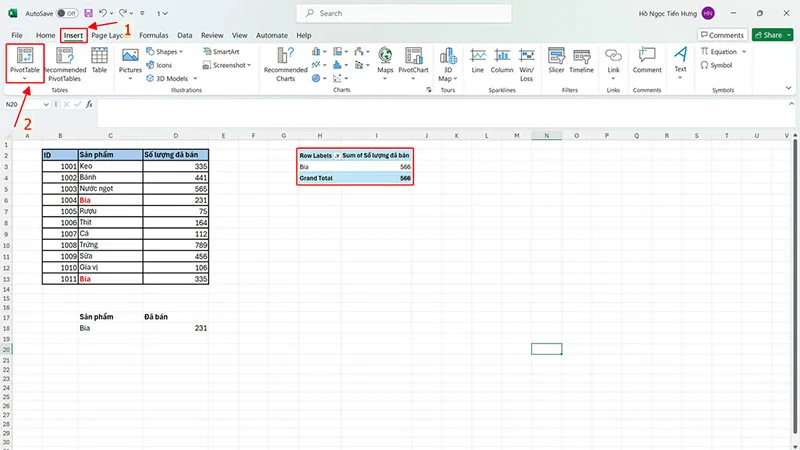Click Recommended Charts icon
The height and width of the screenshot is (450, 800).
tap(286, 64)
